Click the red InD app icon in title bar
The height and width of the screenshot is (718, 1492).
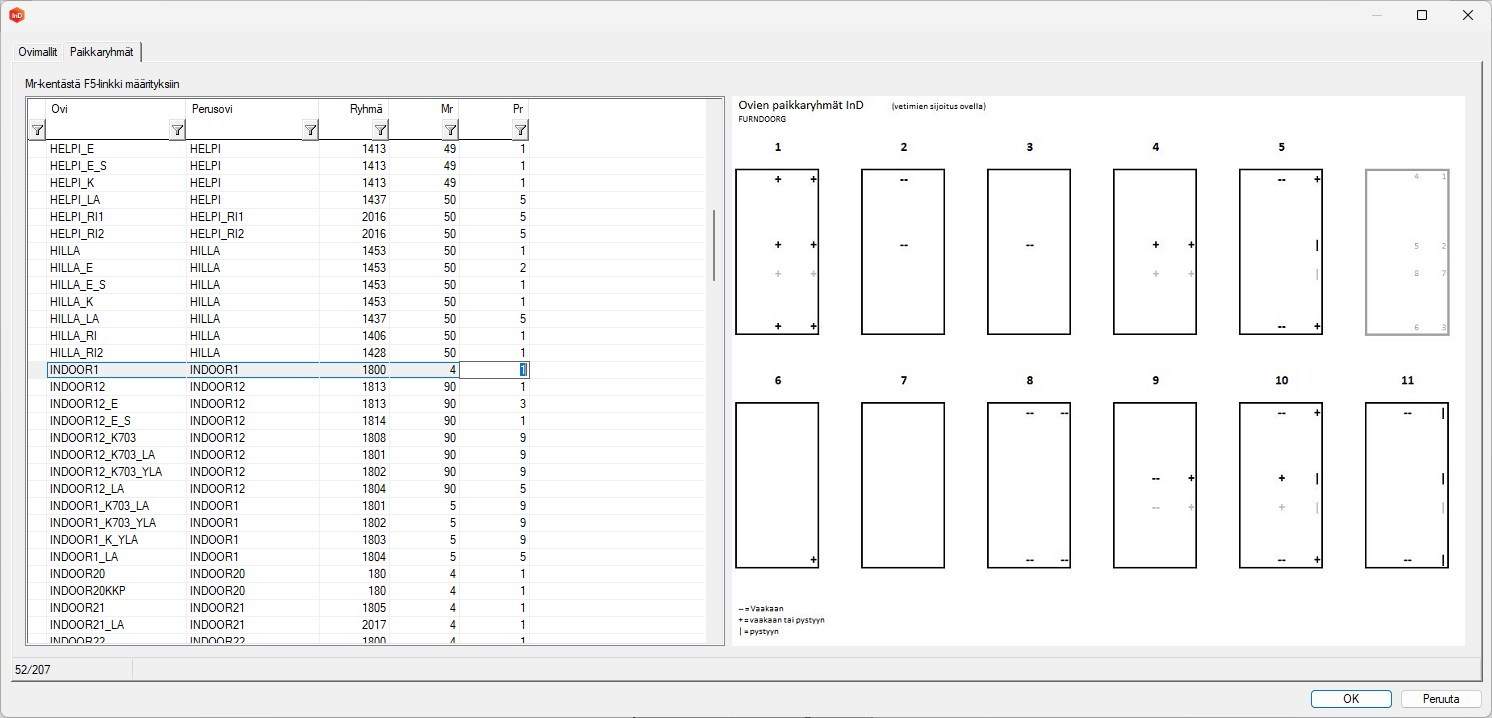(x=17, y=15)
